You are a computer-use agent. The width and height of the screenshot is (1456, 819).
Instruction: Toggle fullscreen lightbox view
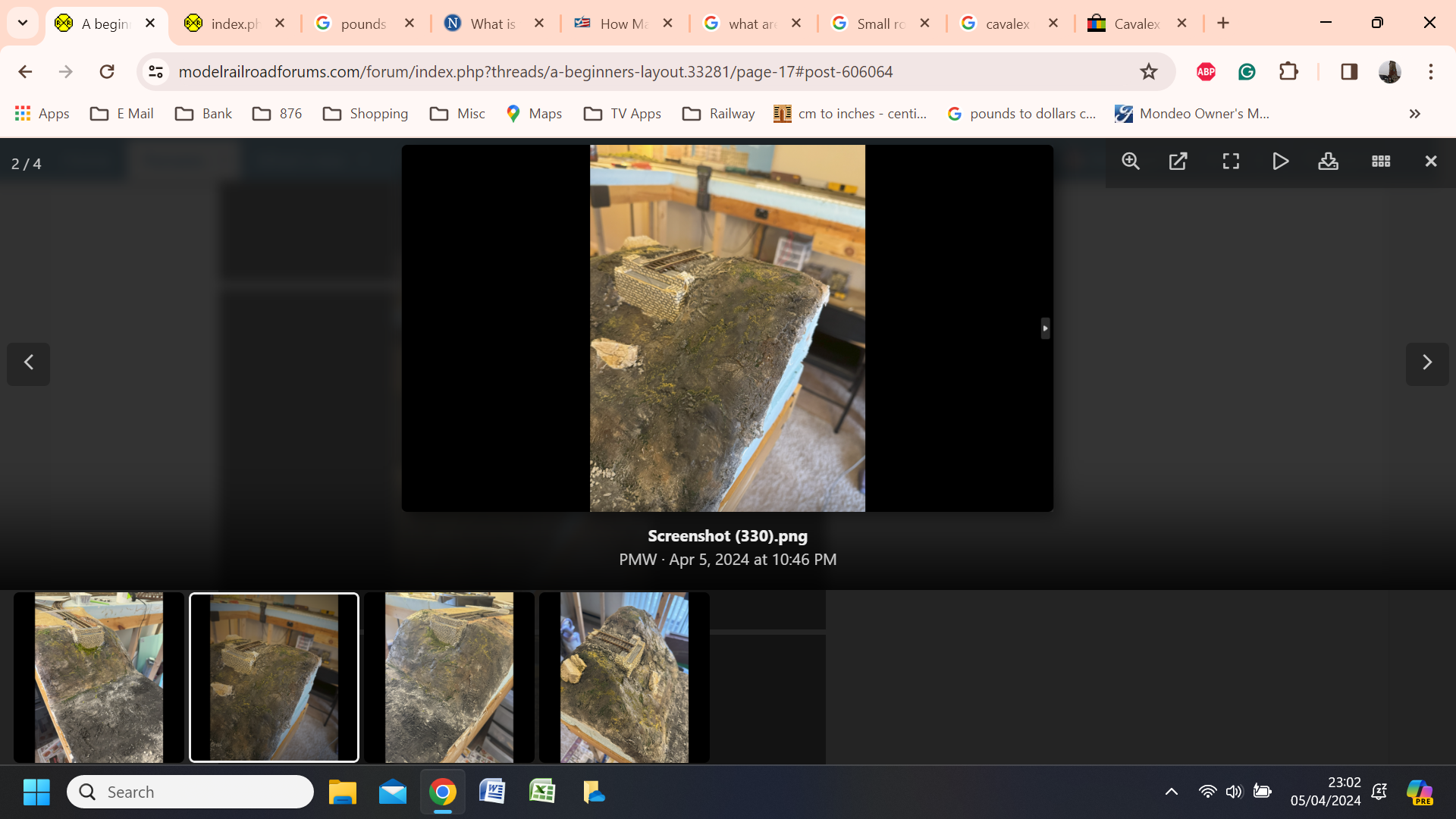click(1231, 161)
